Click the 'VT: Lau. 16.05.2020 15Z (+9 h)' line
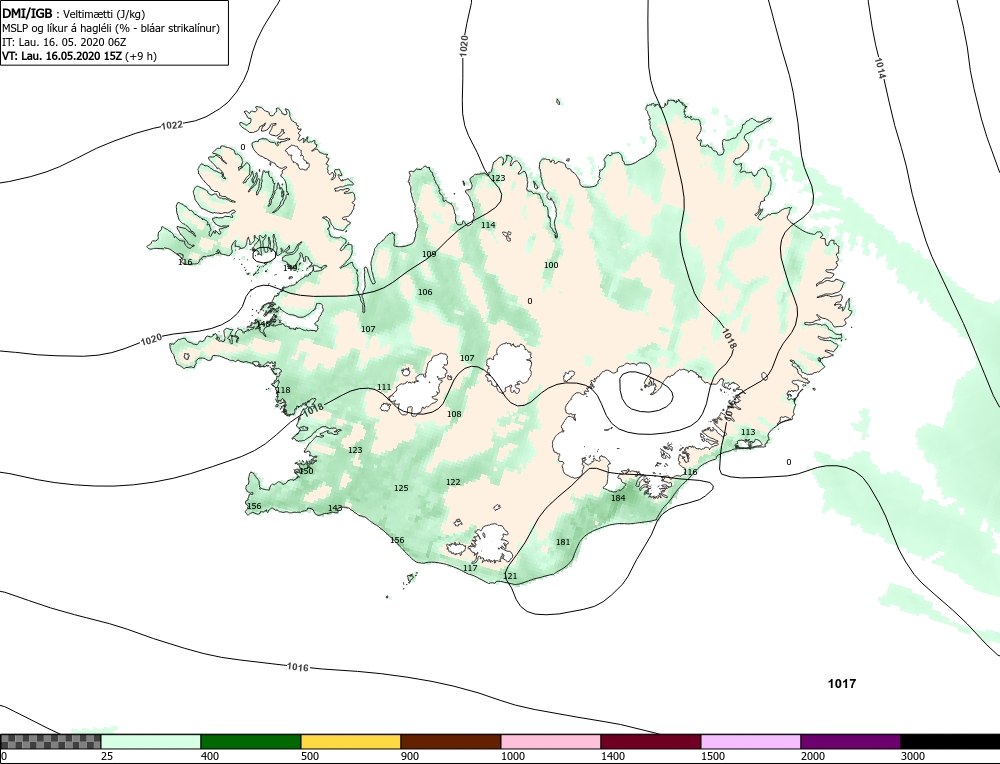Screen dimensions: 1000x764 click(x=80, y=55)
